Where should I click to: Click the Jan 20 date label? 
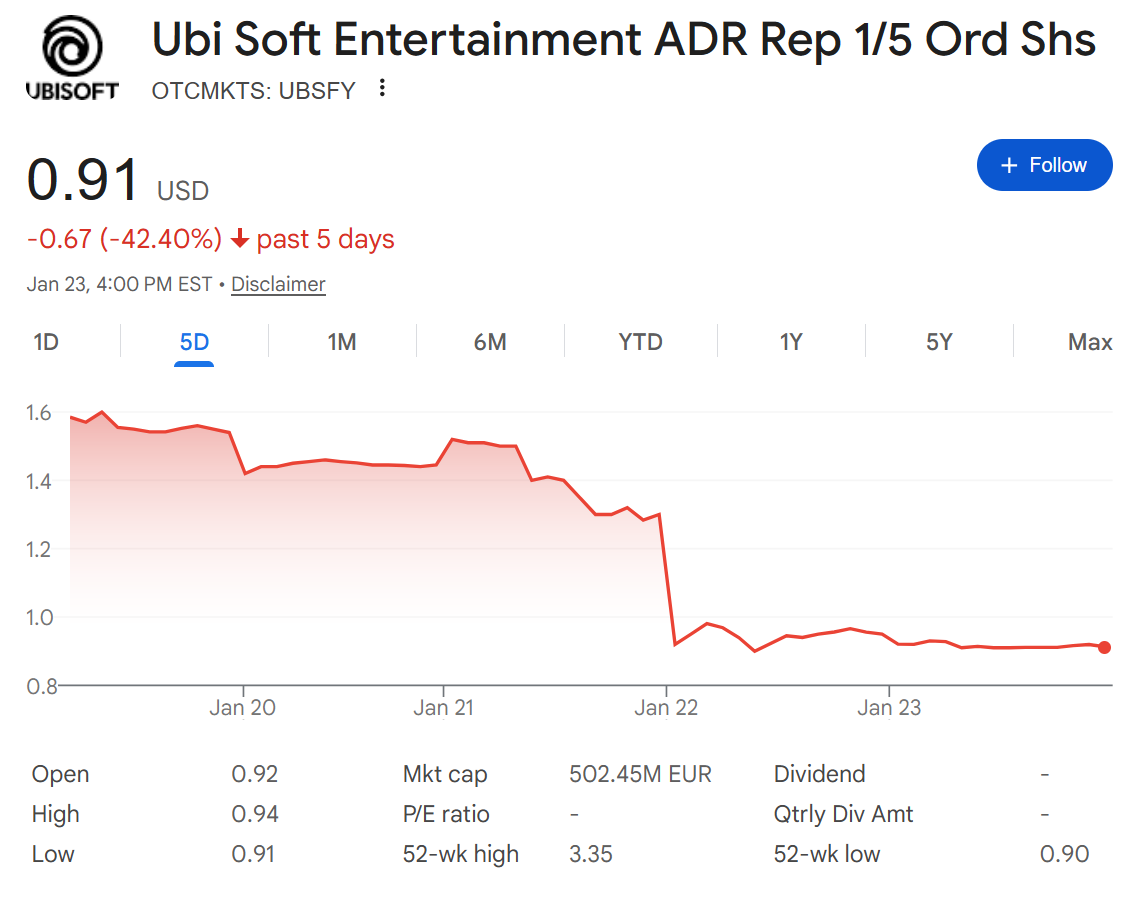click(243, 708)
